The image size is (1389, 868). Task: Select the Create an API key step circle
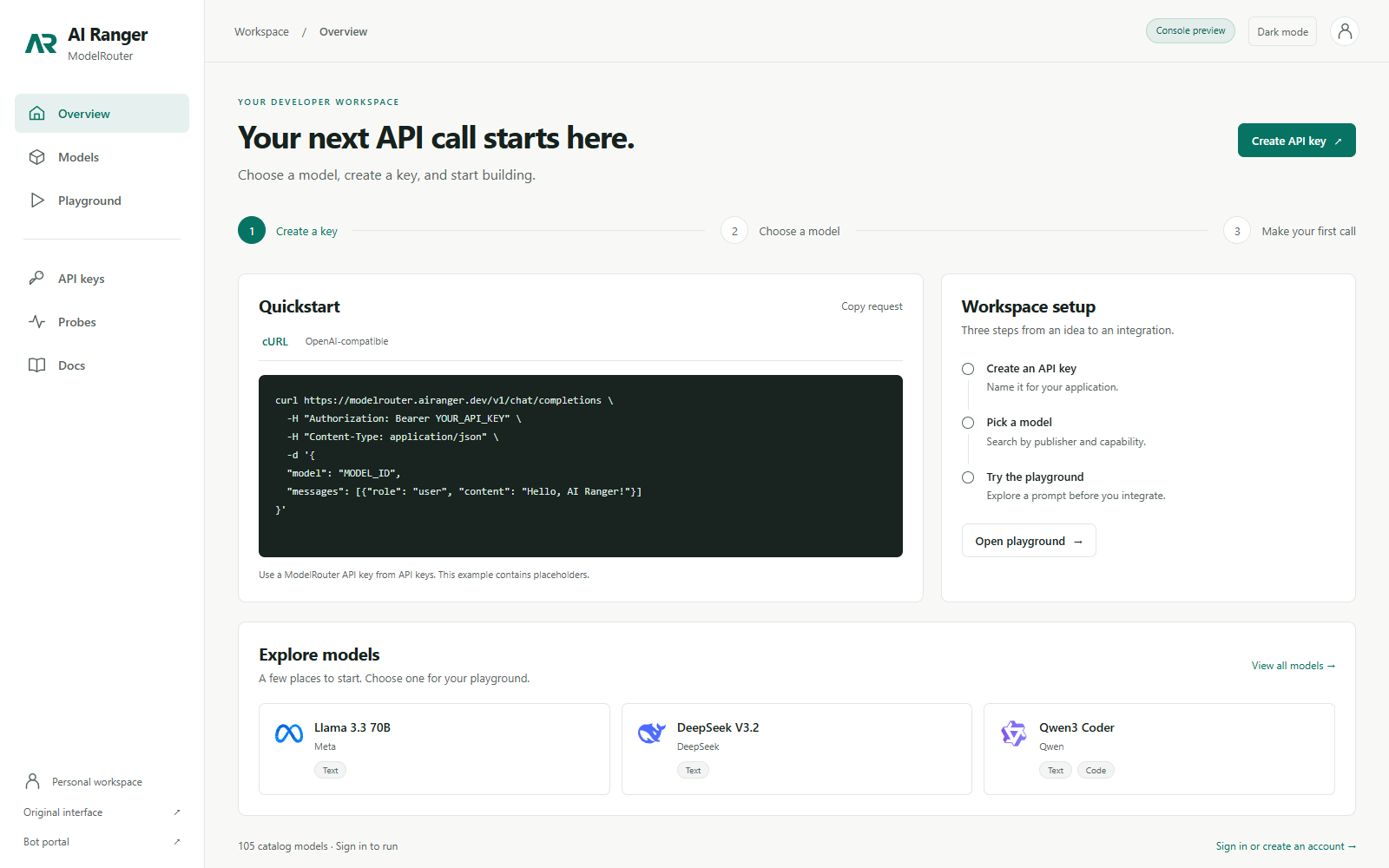[x=968, y=369]
